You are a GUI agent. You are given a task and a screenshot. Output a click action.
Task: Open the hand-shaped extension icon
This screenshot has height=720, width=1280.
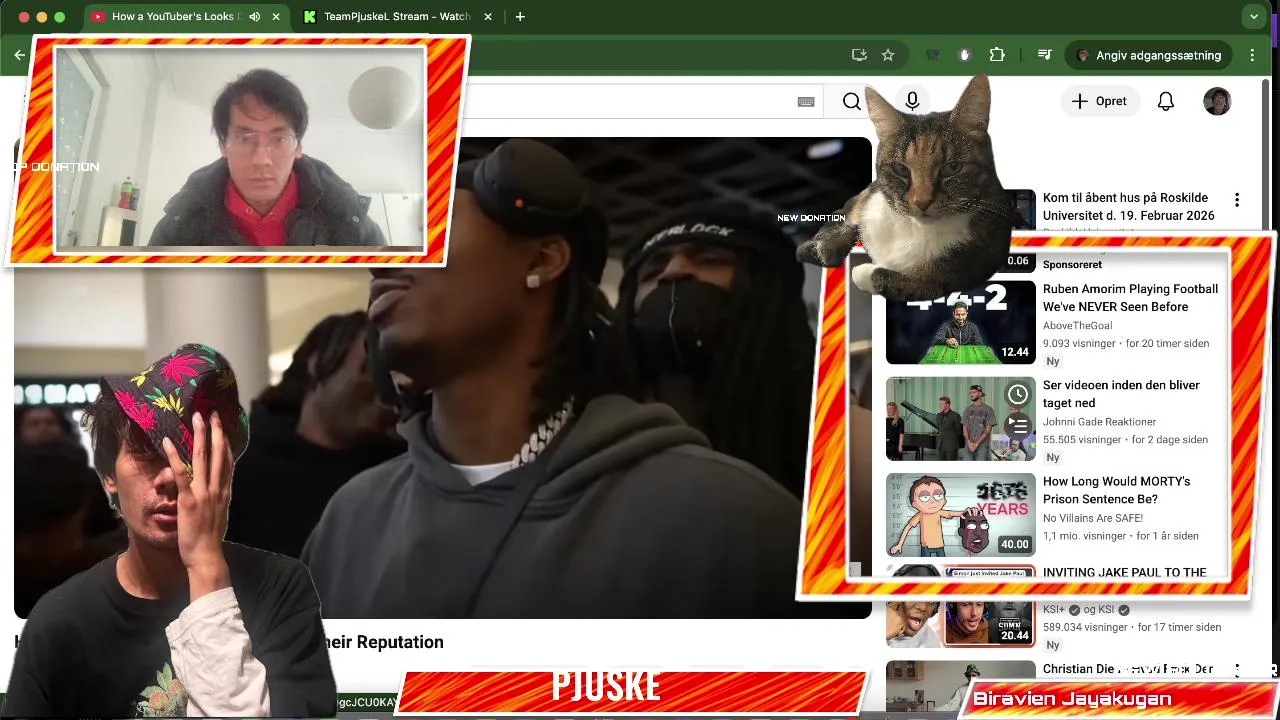(965, 55)
